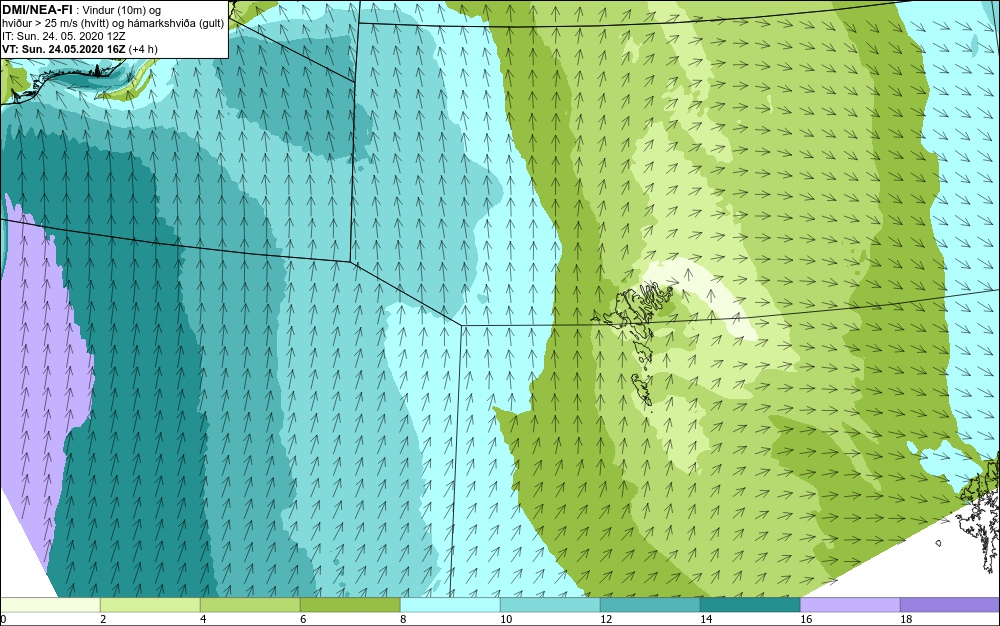Click the '14' scale label
The image size is (1000, 626).
706,619
